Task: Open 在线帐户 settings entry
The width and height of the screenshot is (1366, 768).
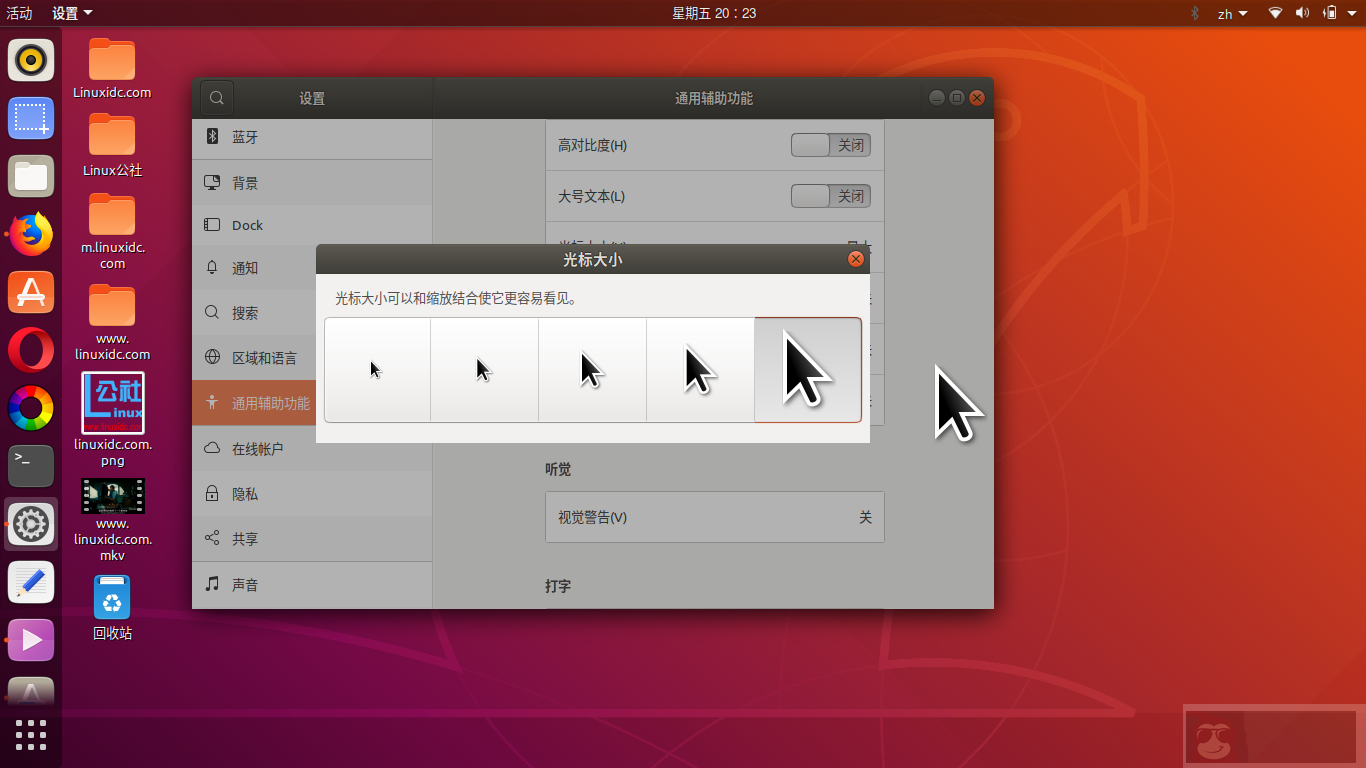Action: pyautogui.click(x=212, y=448)
